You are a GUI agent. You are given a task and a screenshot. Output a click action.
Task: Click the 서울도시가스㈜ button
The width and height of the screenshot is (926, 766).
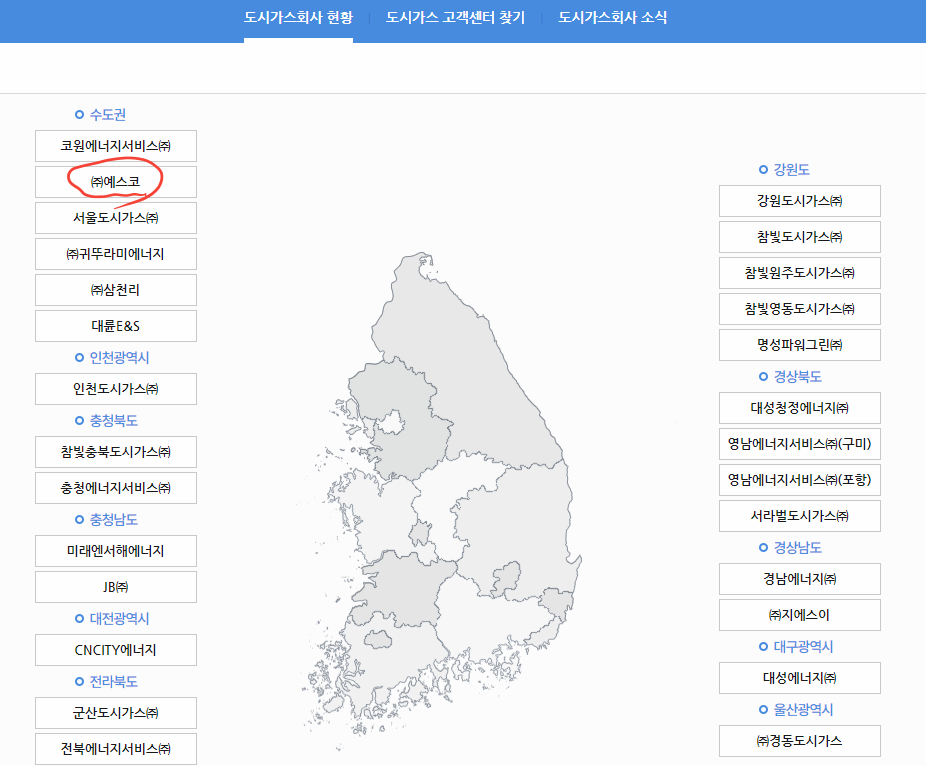(115, 218)
